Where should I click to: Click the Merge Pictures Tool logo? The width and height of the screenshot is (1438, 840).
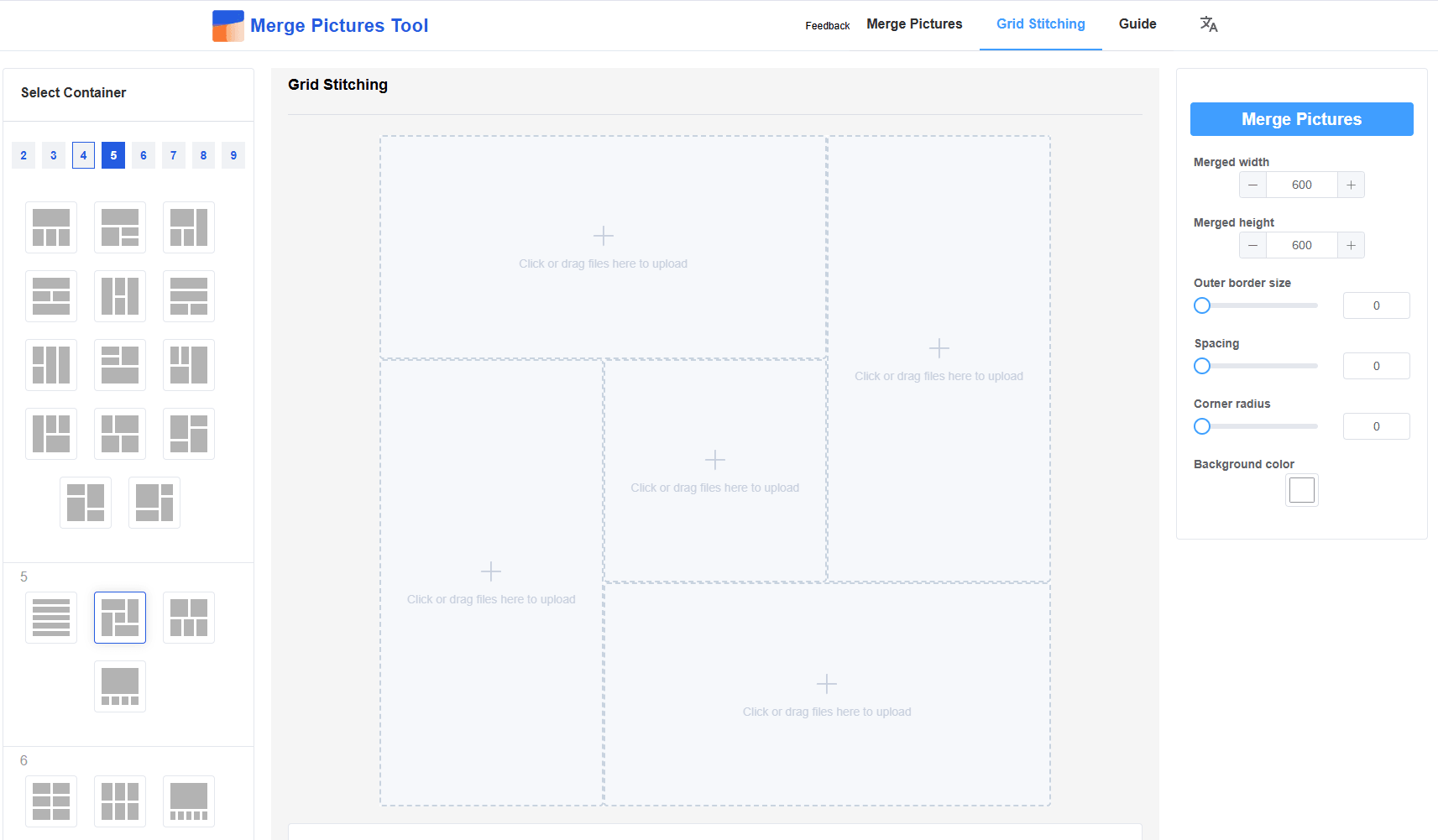click(x=228, y=26)
